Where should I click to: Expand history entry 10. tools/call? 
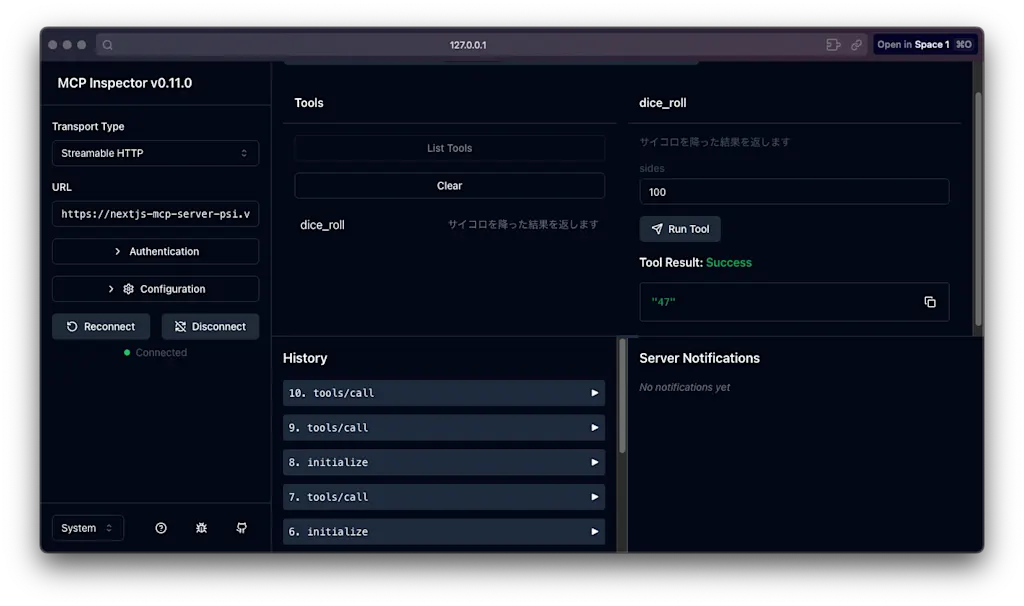click(444, 393)
